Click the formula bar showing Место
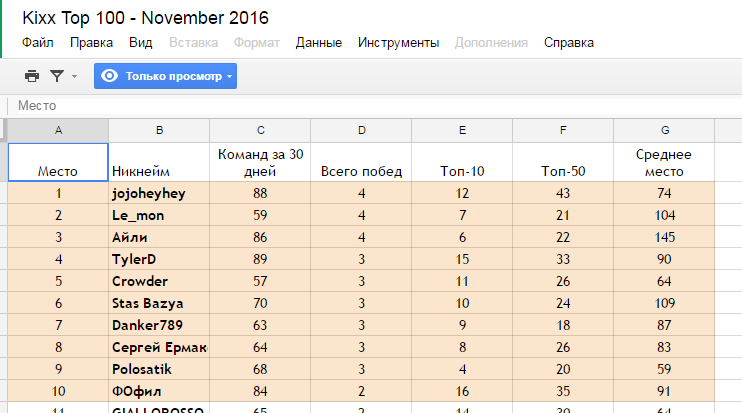 (376, 105)
